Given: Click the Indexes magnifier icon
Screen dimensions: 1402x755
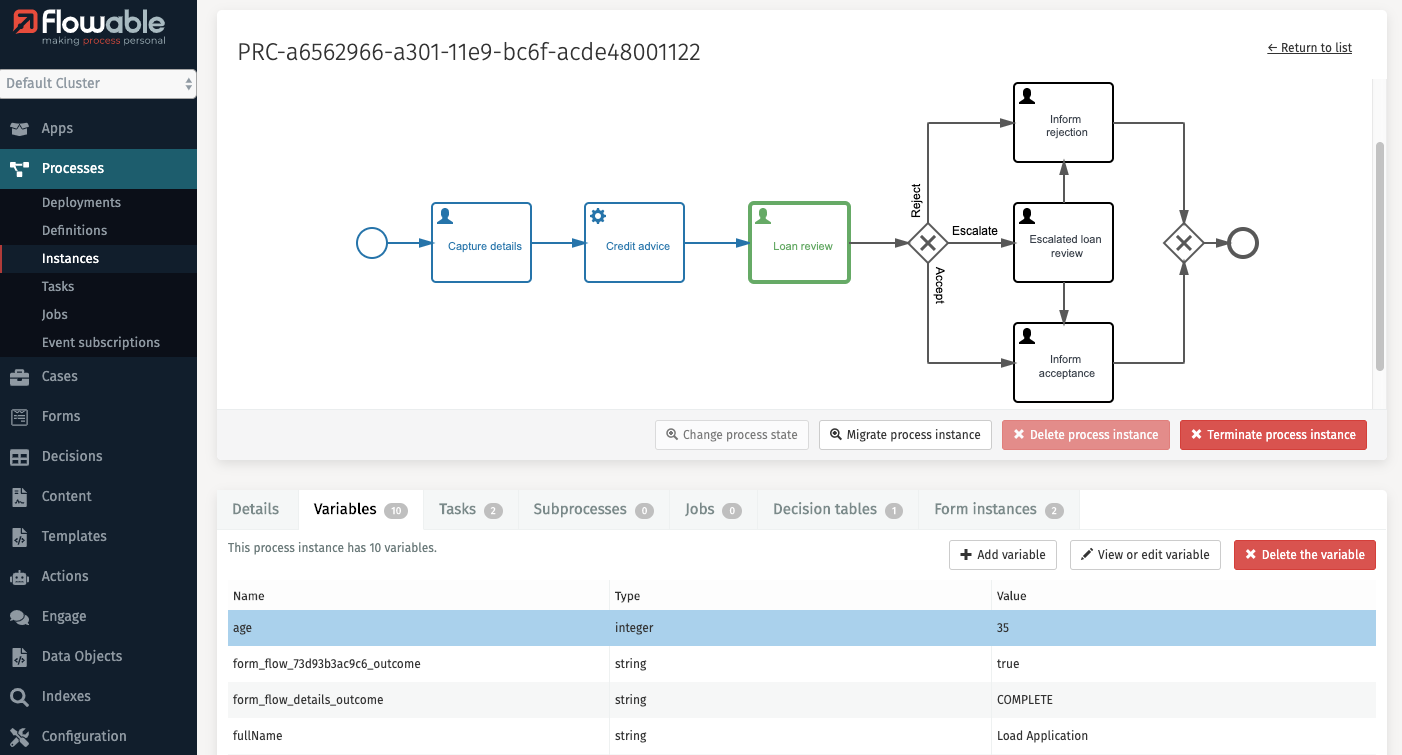Looking at the screenshot, I should coord(19,697).
